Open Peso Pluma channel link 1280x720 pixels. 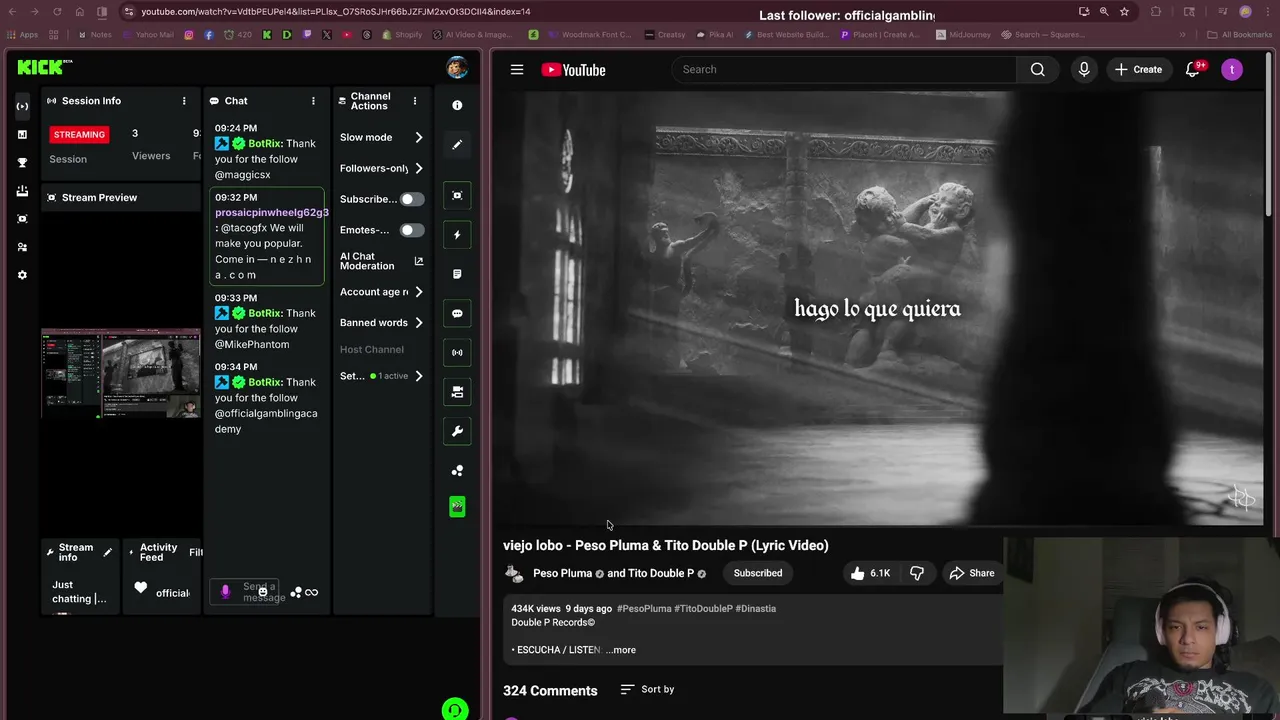pyautogui.click(x=562, y=573)
